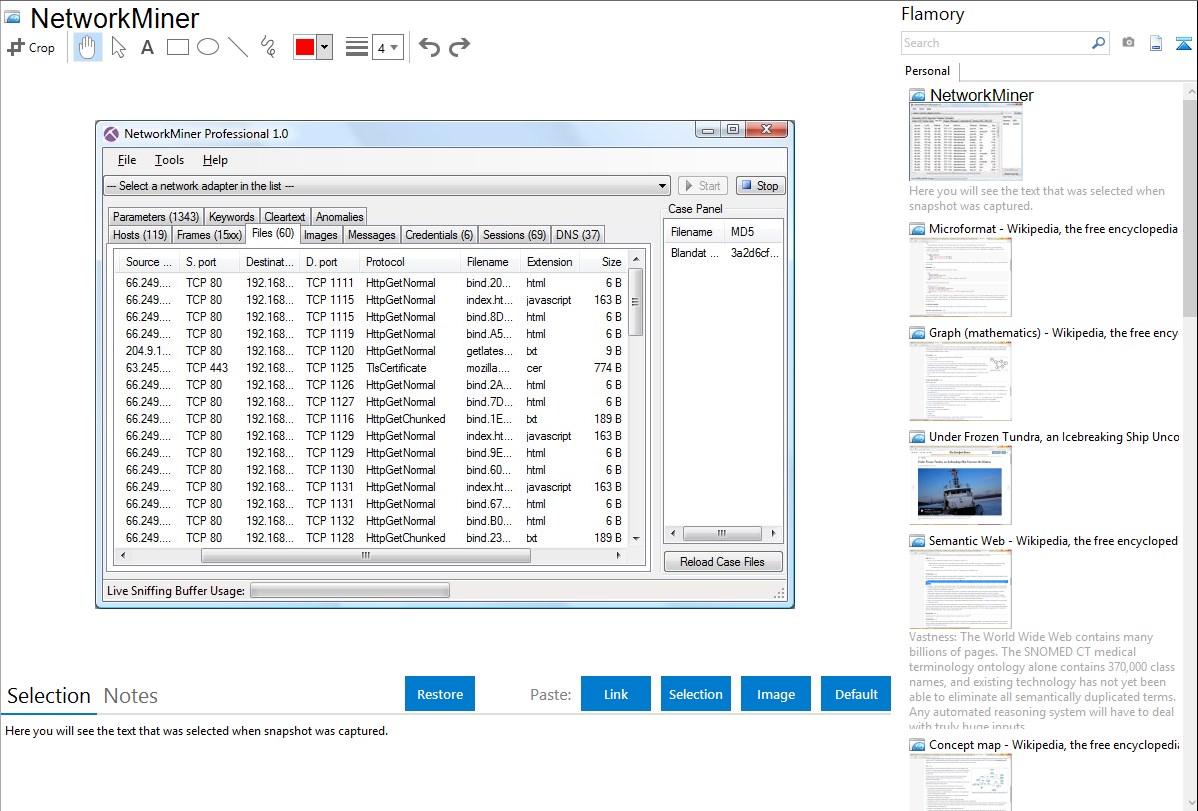Switch to the Notes tab
Image resolution: width=1198 pixels, height=811 pixels.
(131, 696)
